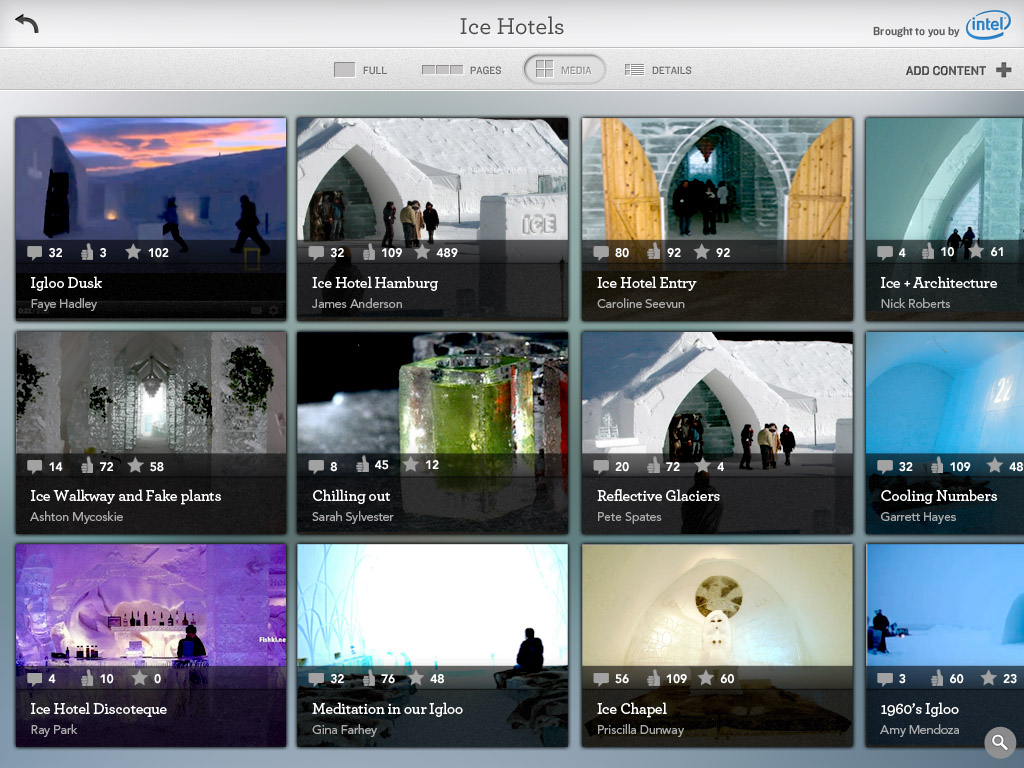Click author name Gina Farhey
Screen dimensions: 1024x768
[x=344, y=729]
